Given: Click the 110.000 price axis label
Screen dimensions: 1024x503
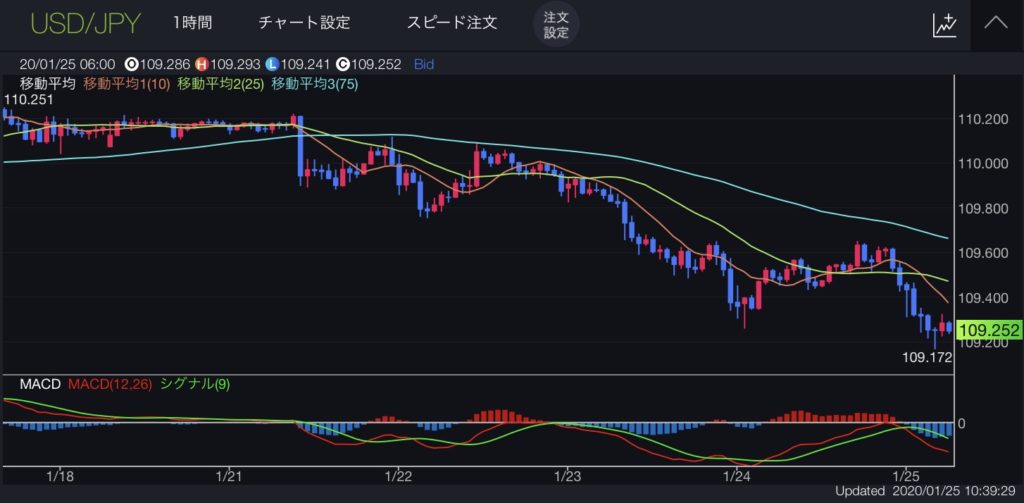Looking at the screenshot, I should 982,164.
